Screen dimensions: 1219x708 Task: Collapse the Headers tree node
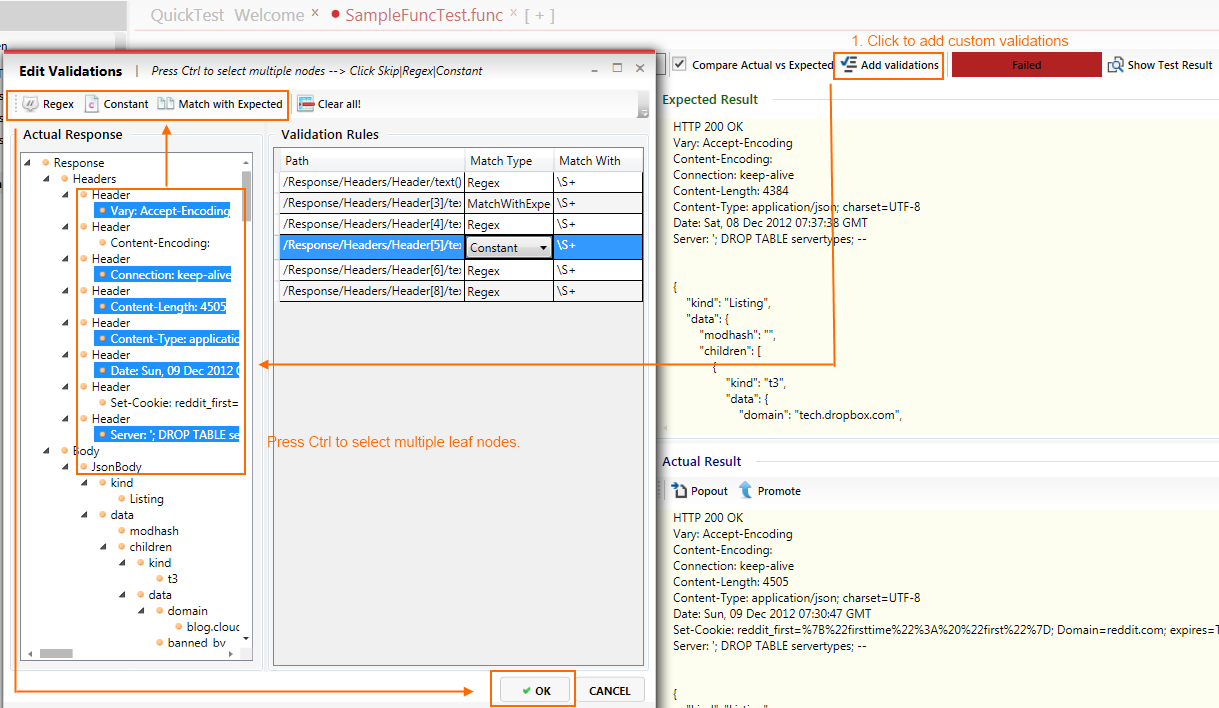tap(46, 179)
